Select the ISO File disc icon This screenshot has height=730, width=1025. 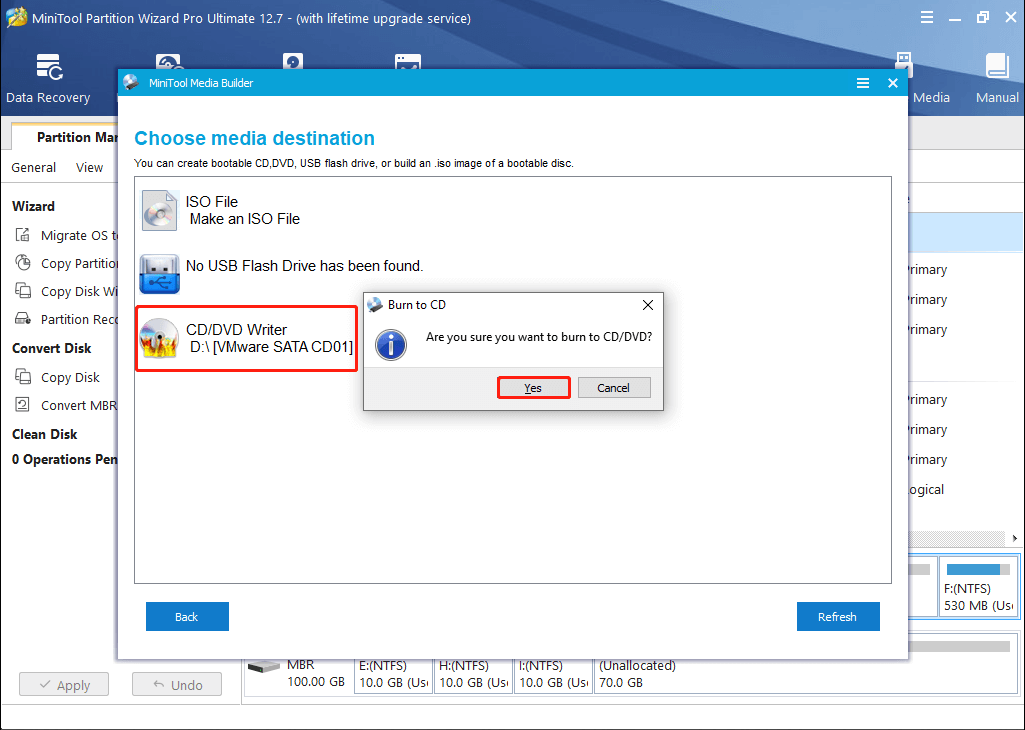point(160,210)
